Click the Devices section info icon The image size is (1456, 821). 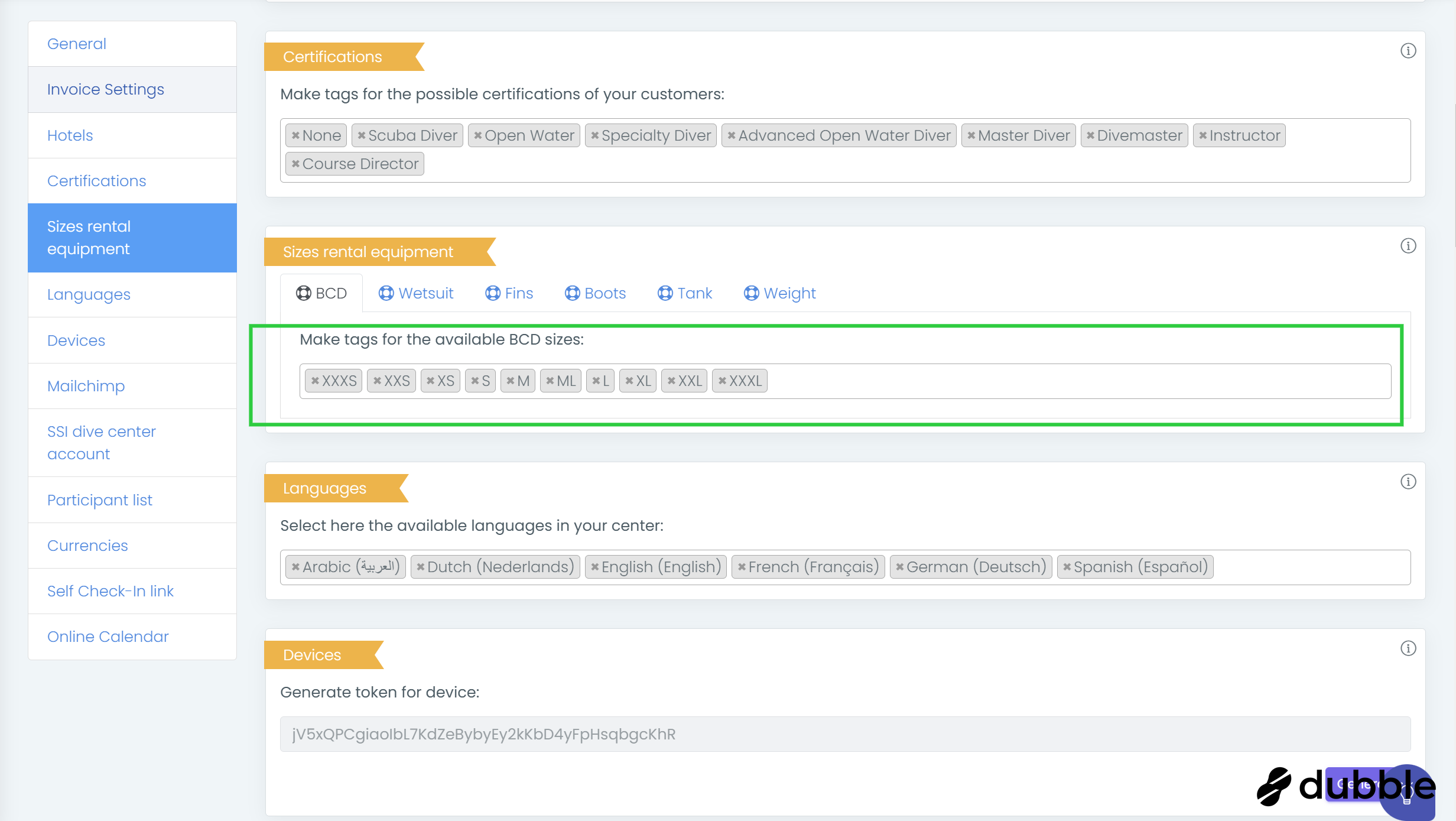[x=1408, y=648]
